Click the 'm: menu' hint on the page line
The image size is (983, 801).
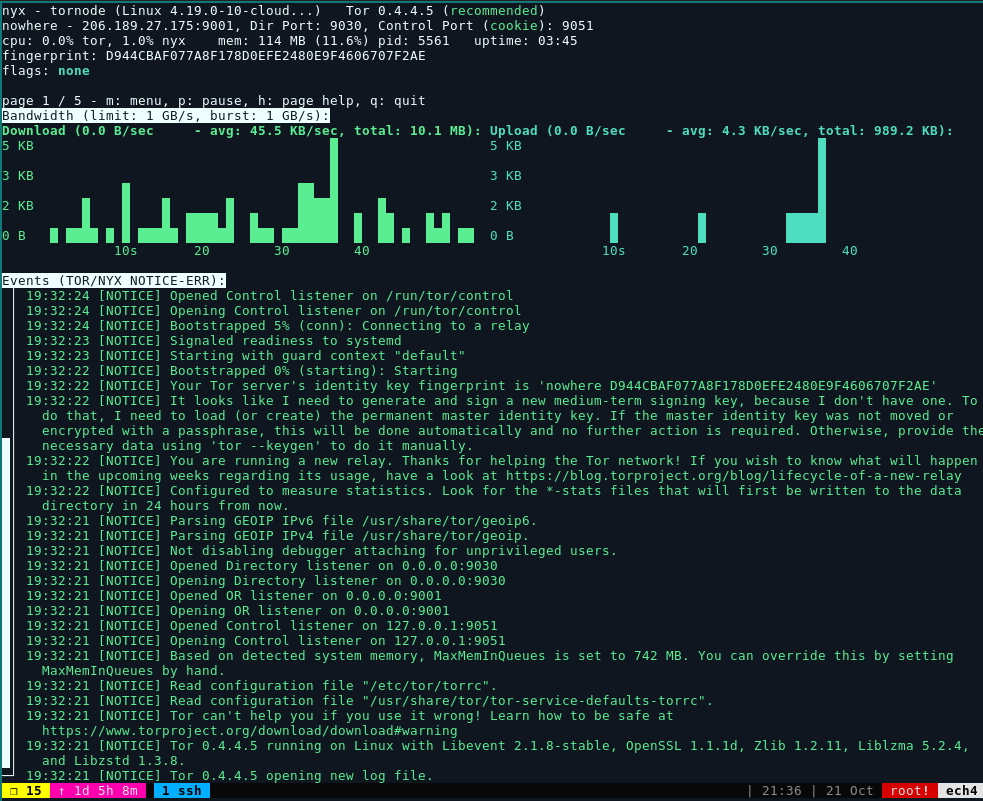pyautogui.click(x=134, y=101)
